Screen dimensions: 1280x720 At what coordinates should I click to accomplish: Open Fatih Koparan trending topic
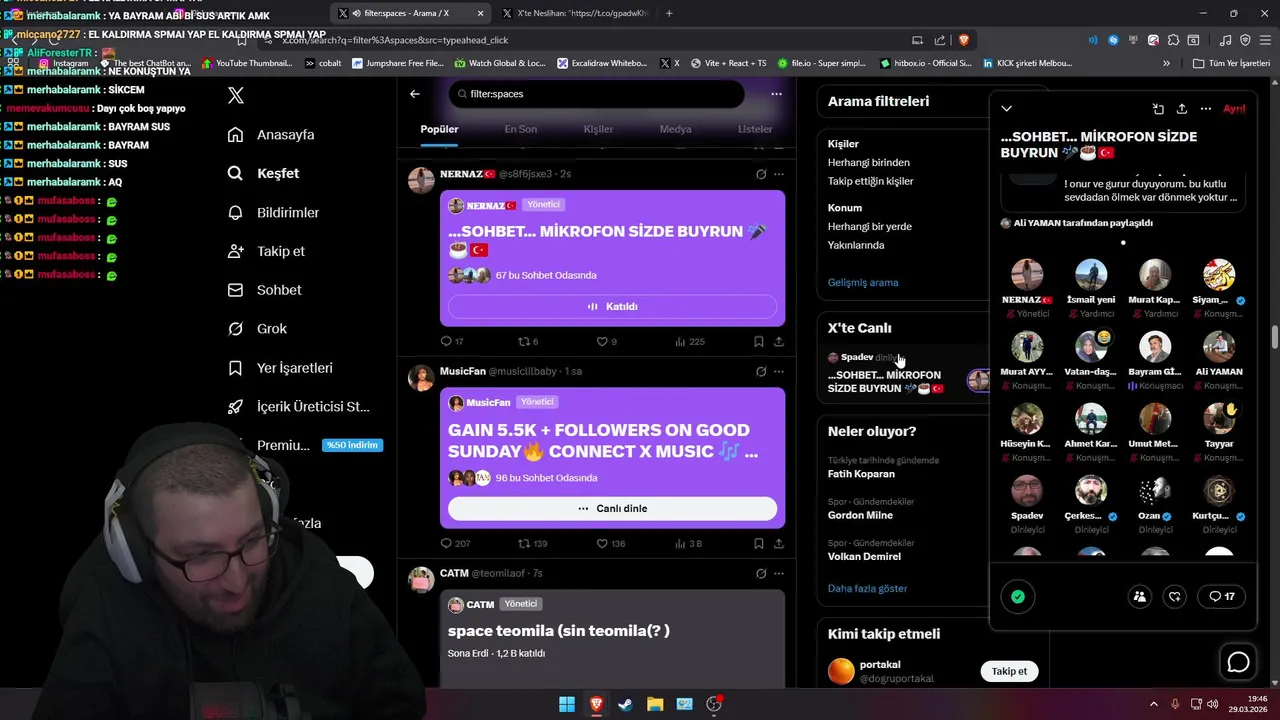point(861,474)
